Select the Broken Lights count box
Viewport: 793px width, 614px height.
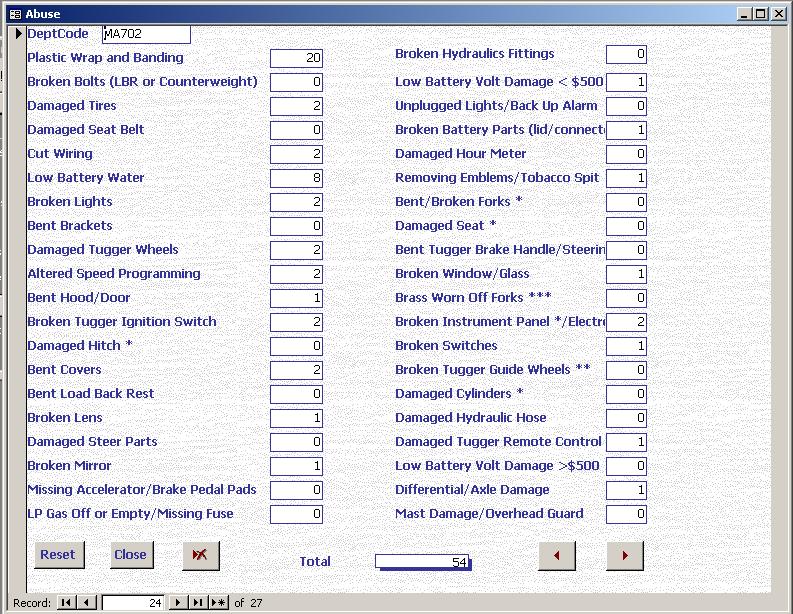pyautogui.click(x=296, y=202)
